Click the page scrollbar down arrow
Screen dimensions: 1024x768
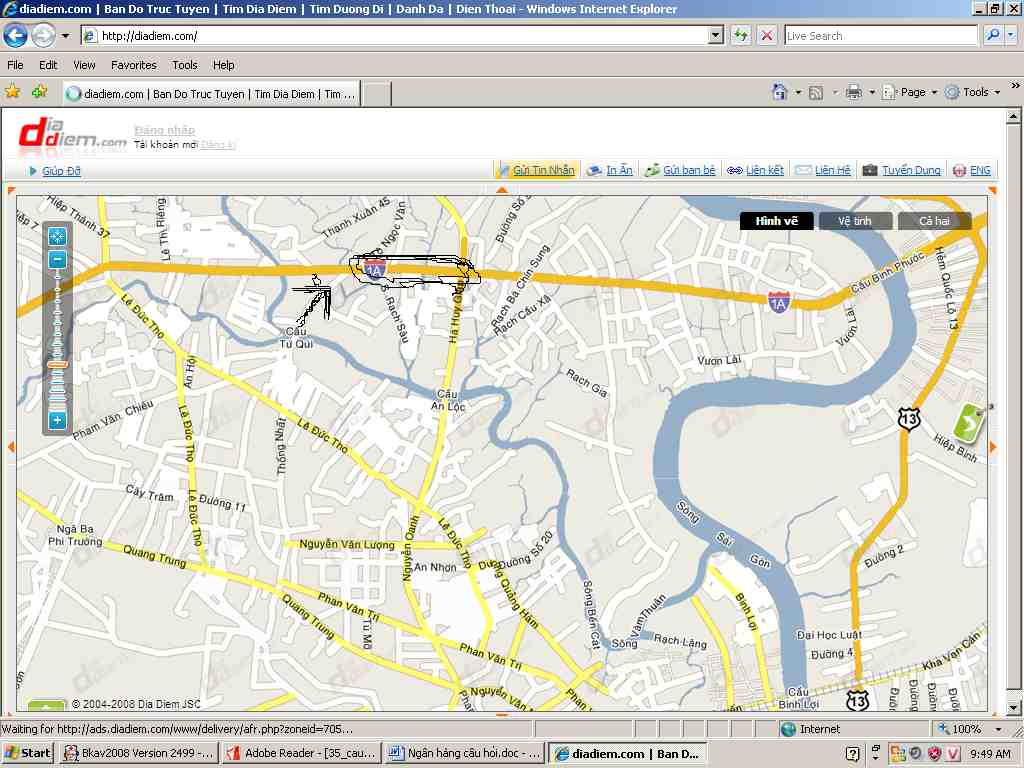tap(1013, 708)
